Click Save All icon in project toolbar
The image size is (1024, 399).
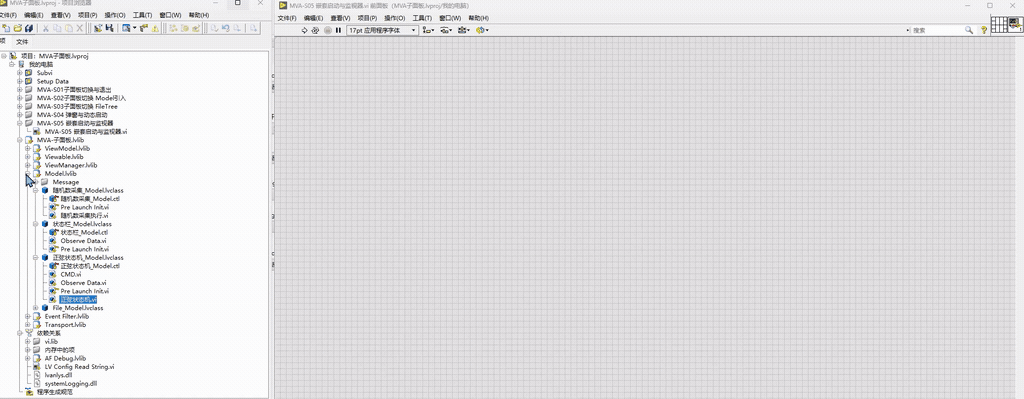coord(29,28)
